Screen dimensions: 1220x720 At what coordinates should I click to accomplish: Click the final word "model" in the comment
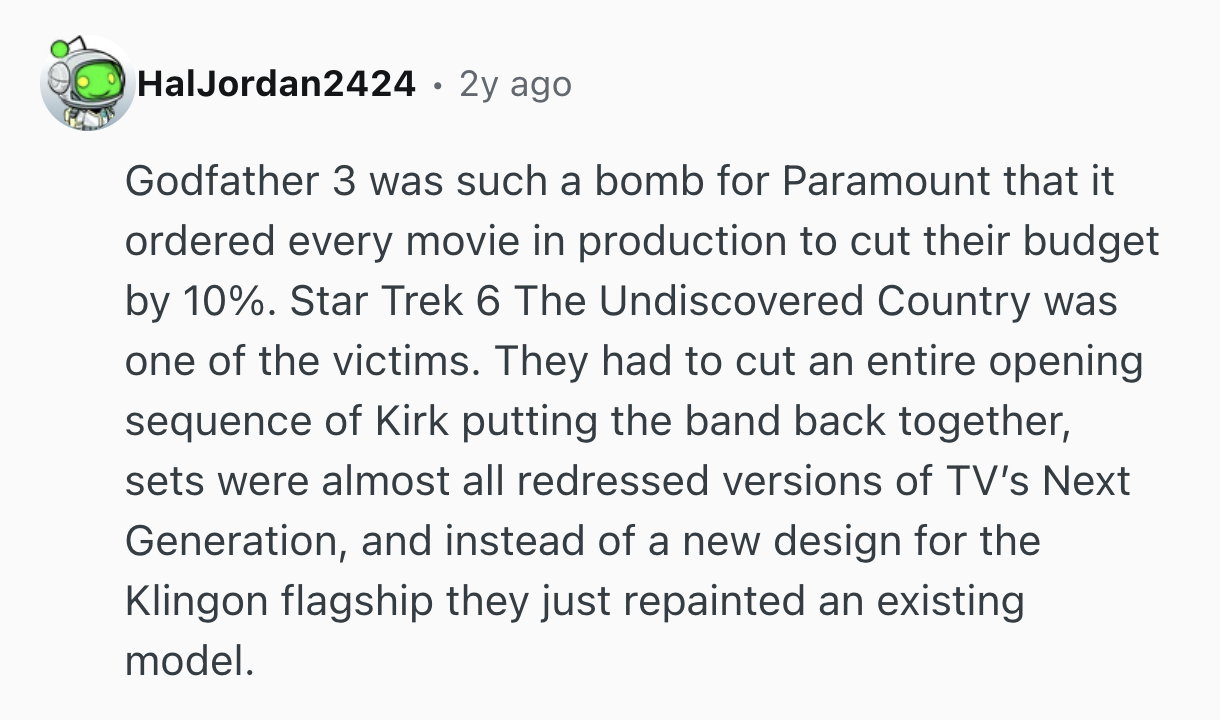(184, 663)
